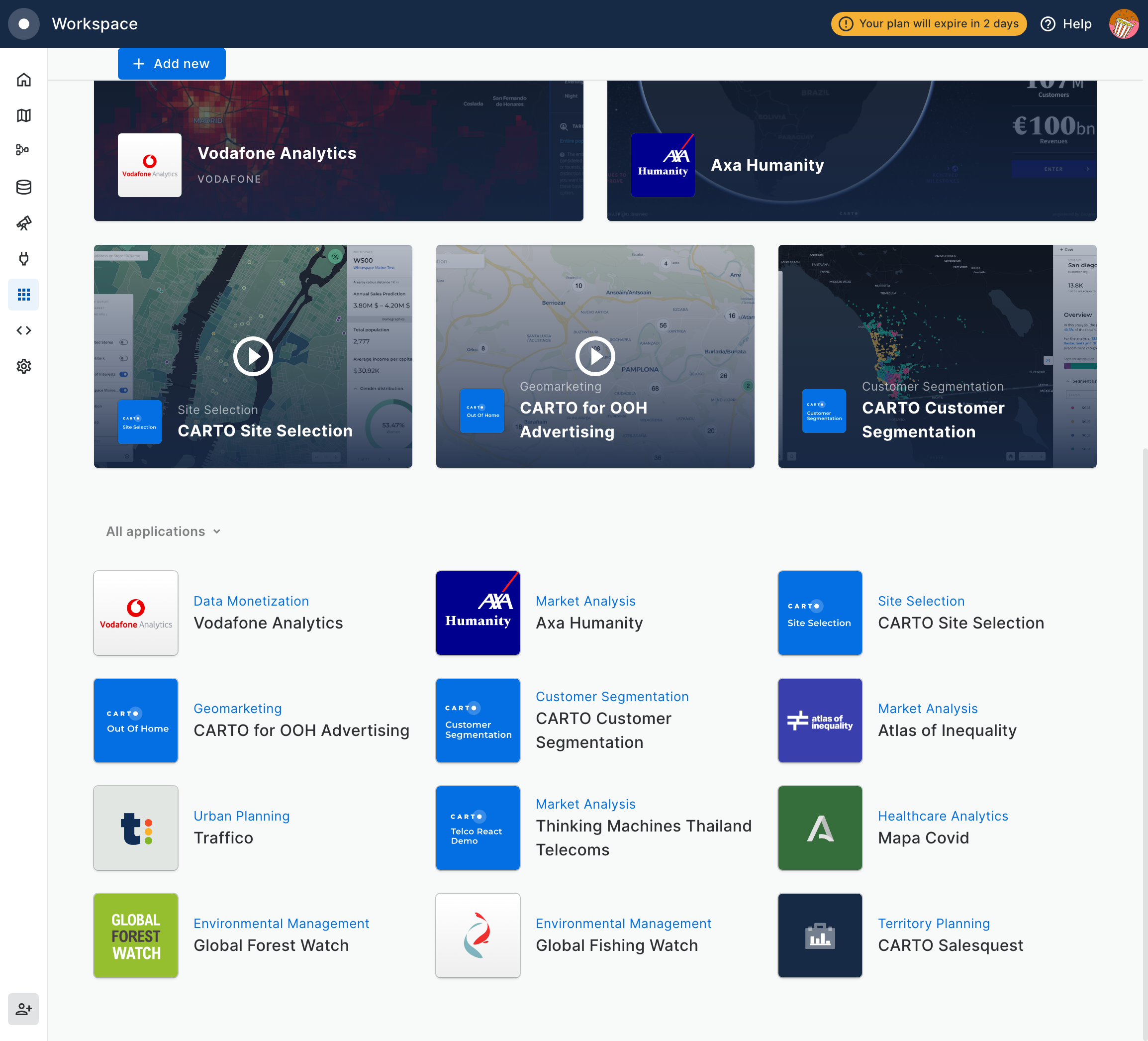Click the invite user icon at bottom
Screen dimensions: 1148x1041
click(23, 1009)
